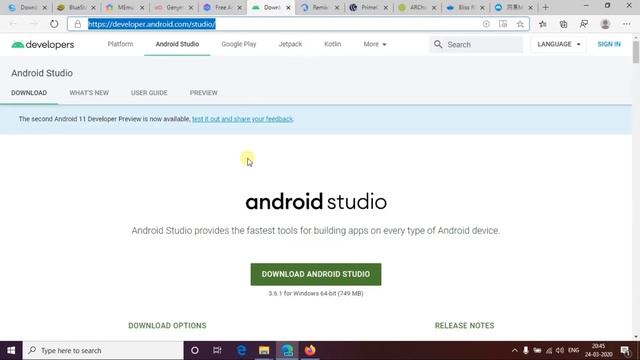Click the browser address bar URL
This screenshot has height=360, width=640.
152,24
